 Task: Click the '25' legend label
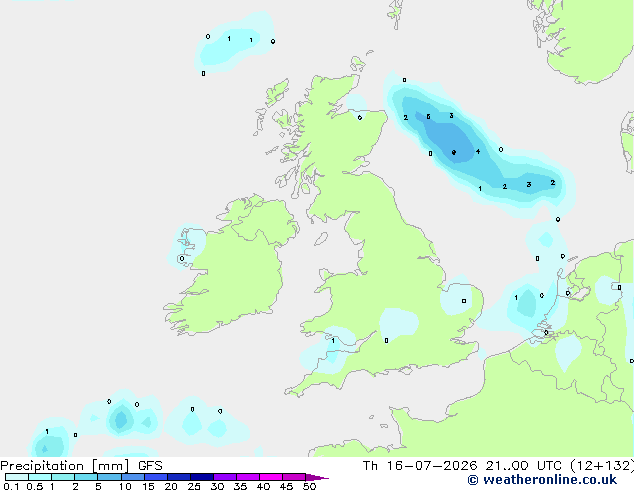[194, 486]
